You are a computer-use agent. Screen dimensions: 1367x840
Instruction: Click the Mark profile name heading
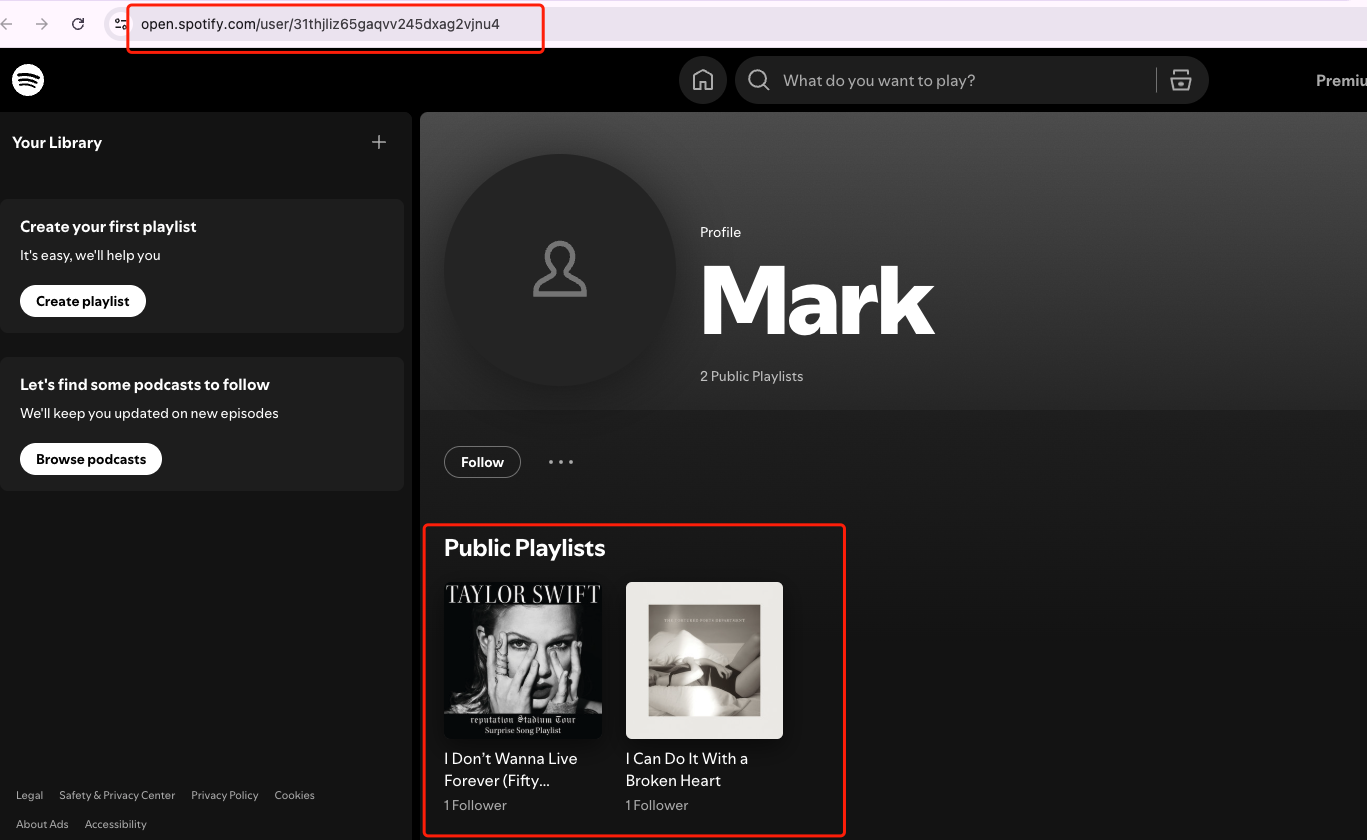point(817,302)
